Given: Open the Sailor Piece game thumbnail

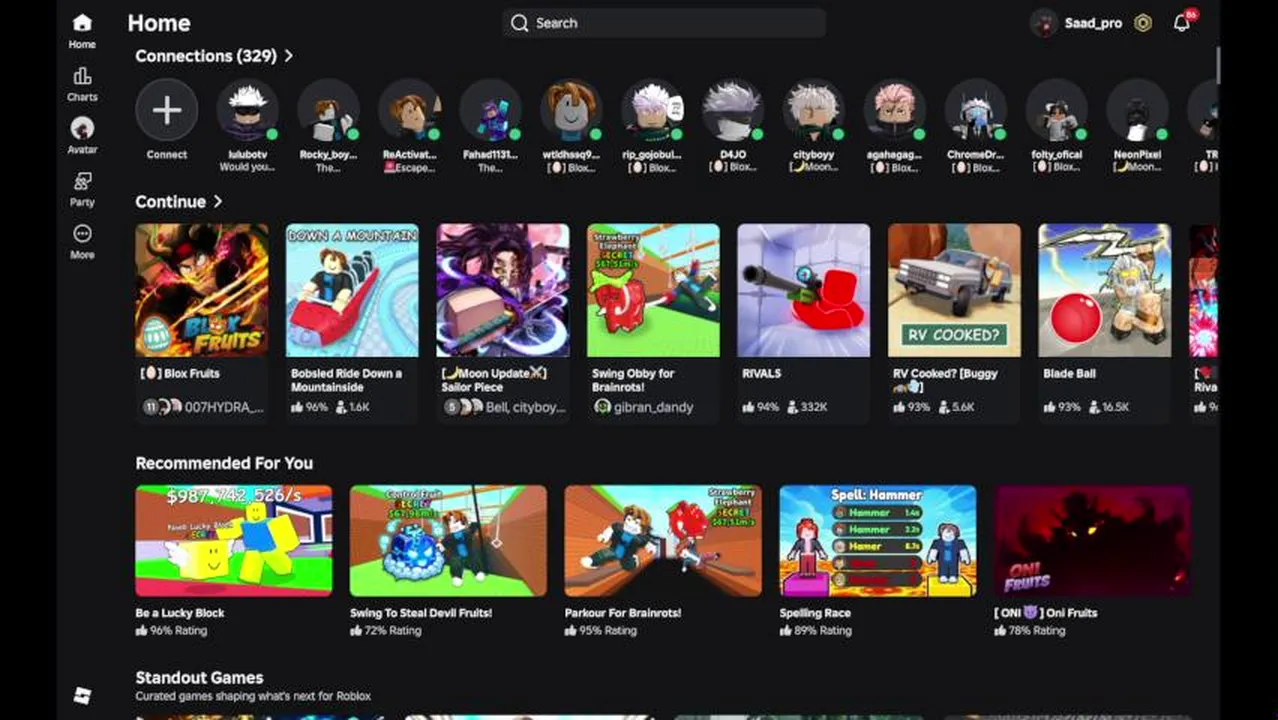Looking at the screenshot, I should click(x=503, y=290).
